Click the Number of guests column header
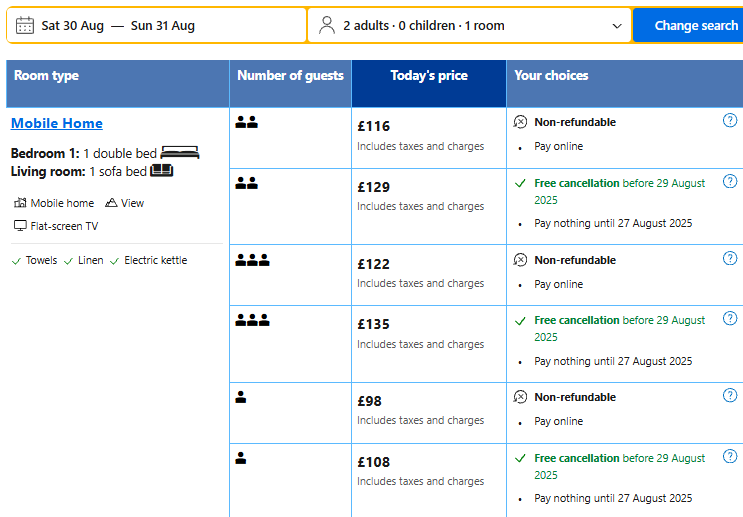 click(x=290, y=76)
